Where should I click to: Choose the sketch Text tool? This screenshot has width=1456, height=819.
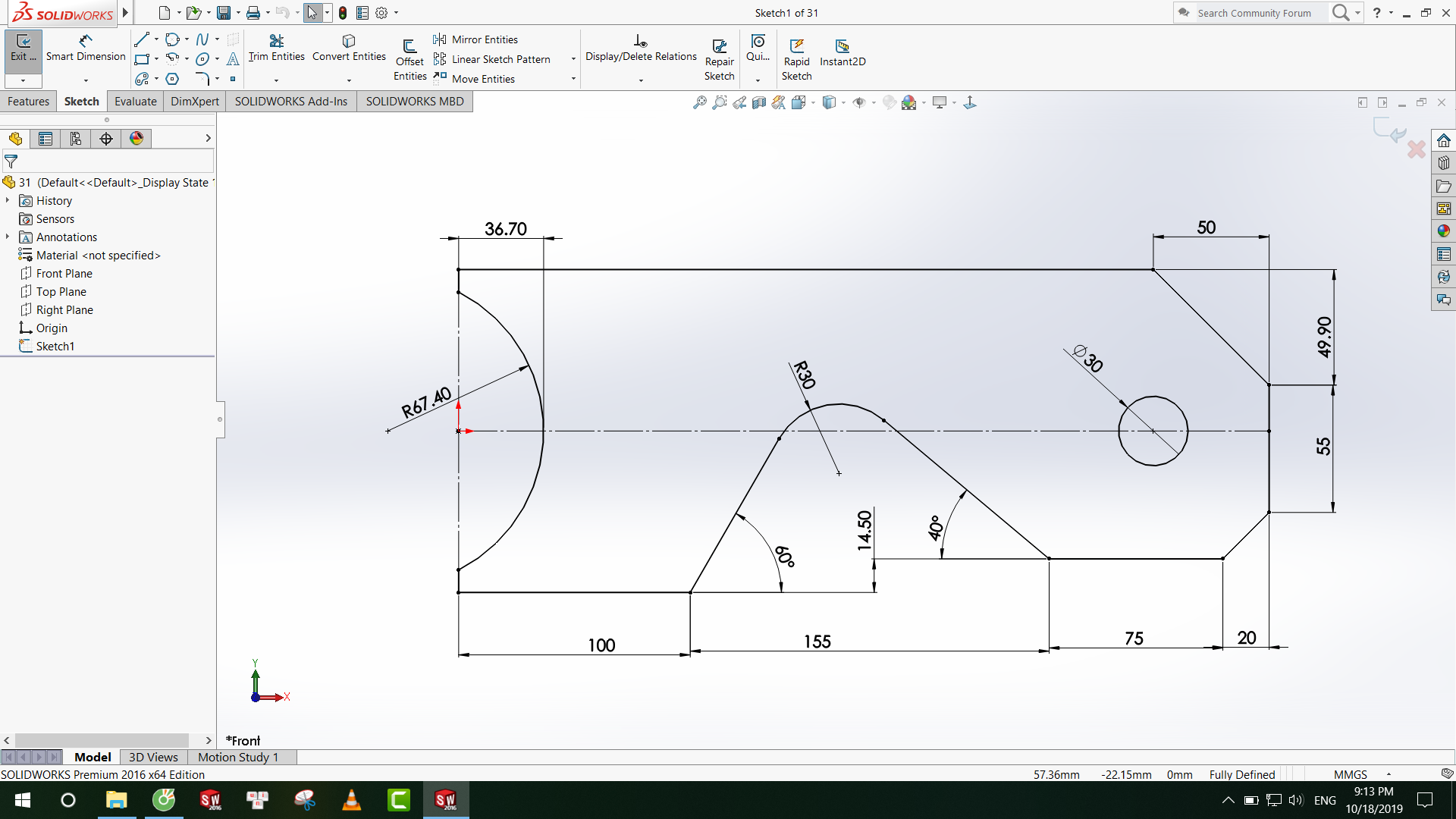coord(233,59)
